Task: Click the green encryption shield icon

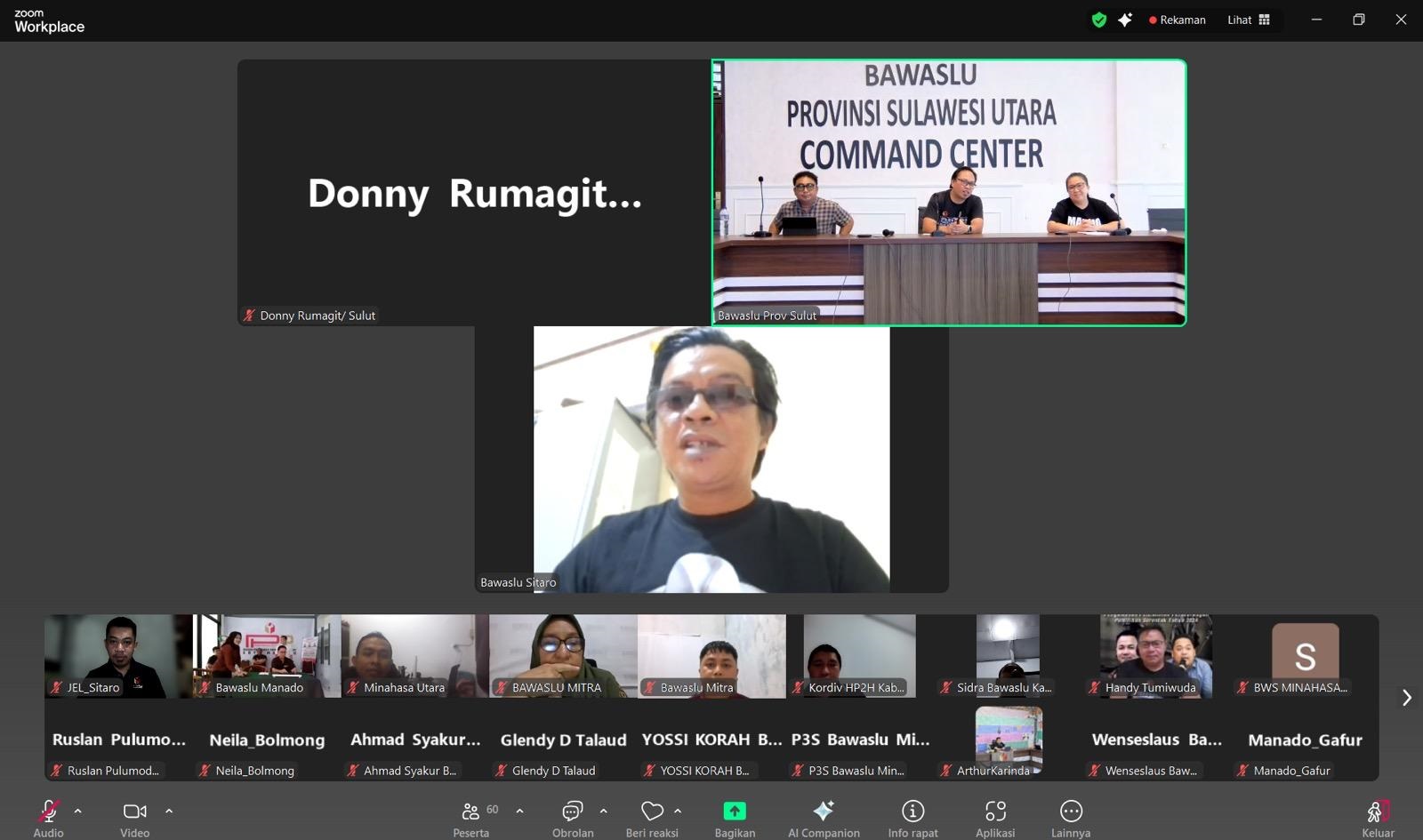Action: pos(1099,20)
